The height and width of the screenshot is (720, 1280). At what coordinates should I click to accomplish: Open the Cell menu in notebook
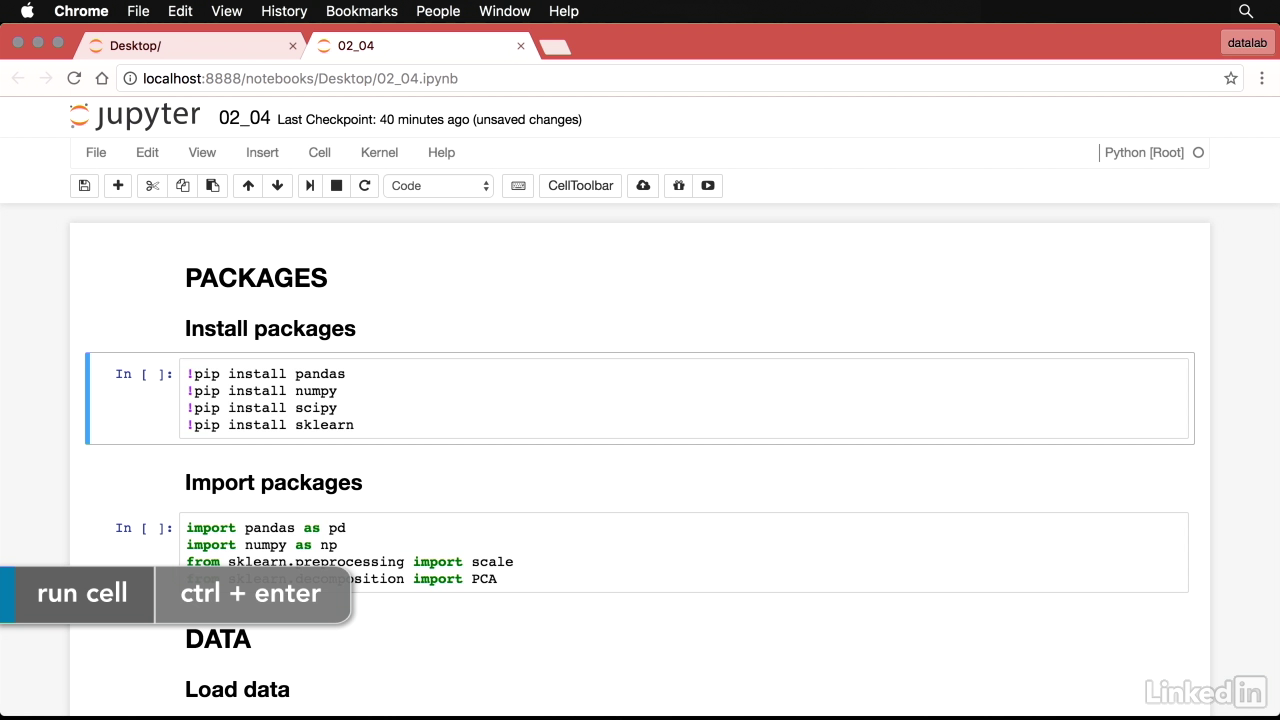tap(319, 153)
